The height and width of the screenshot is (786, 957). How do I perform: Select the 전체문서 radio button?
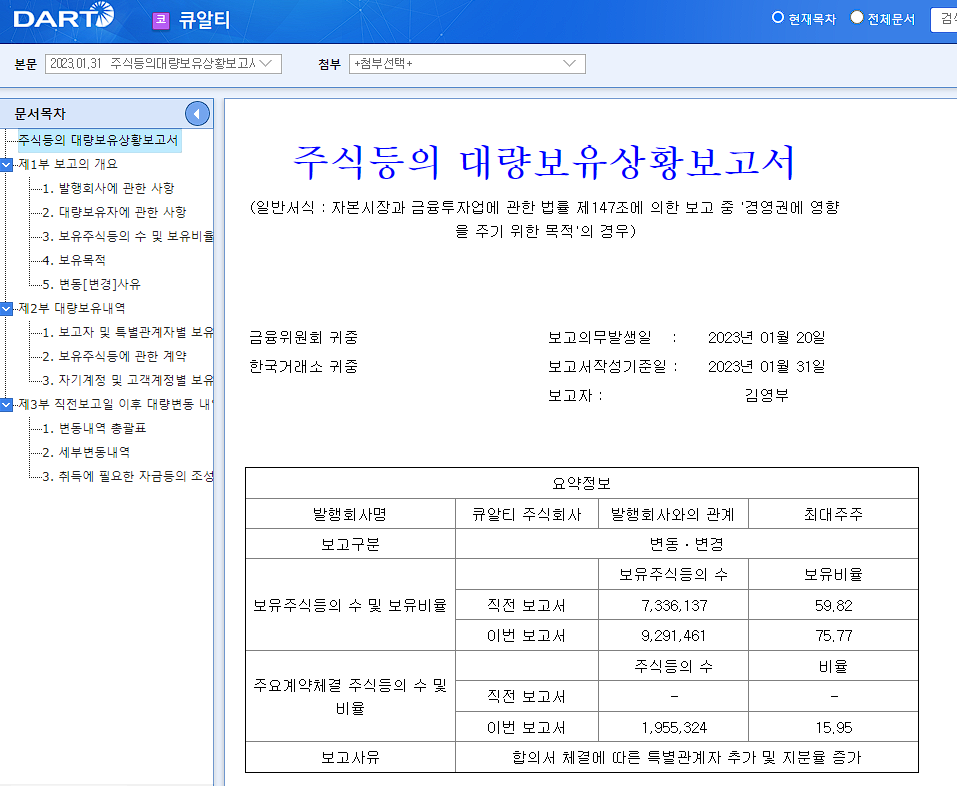(x=857, y=18)
